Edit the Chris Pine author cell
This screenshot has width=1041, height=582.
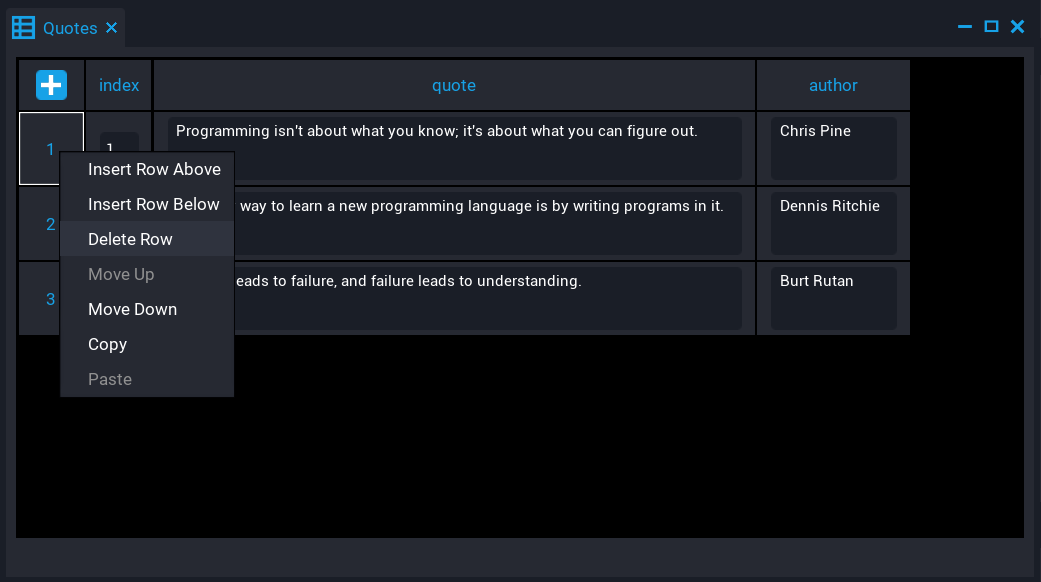833,148
